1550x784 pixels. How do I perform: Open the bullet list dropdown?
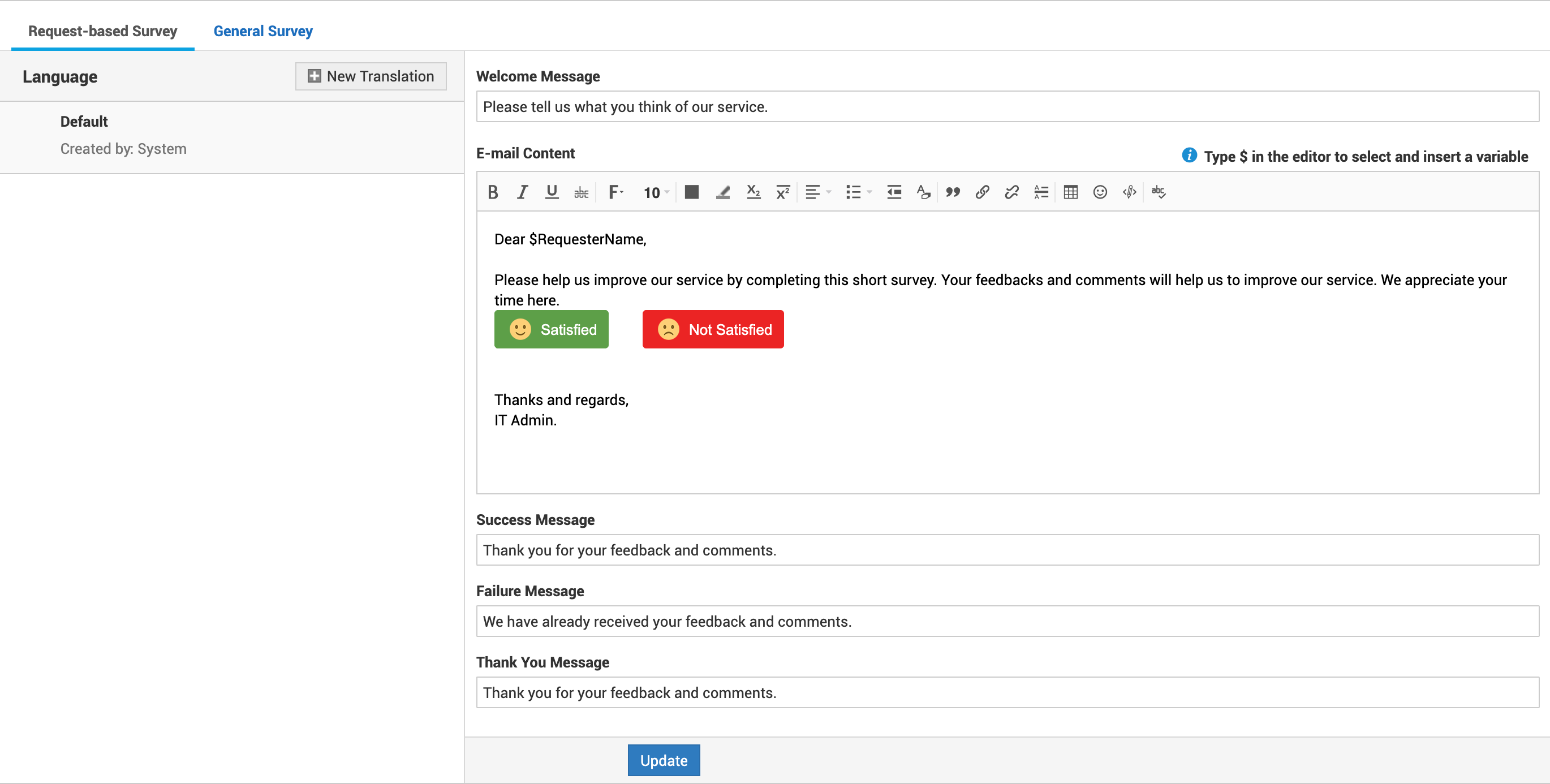click(x=859, y=192)
